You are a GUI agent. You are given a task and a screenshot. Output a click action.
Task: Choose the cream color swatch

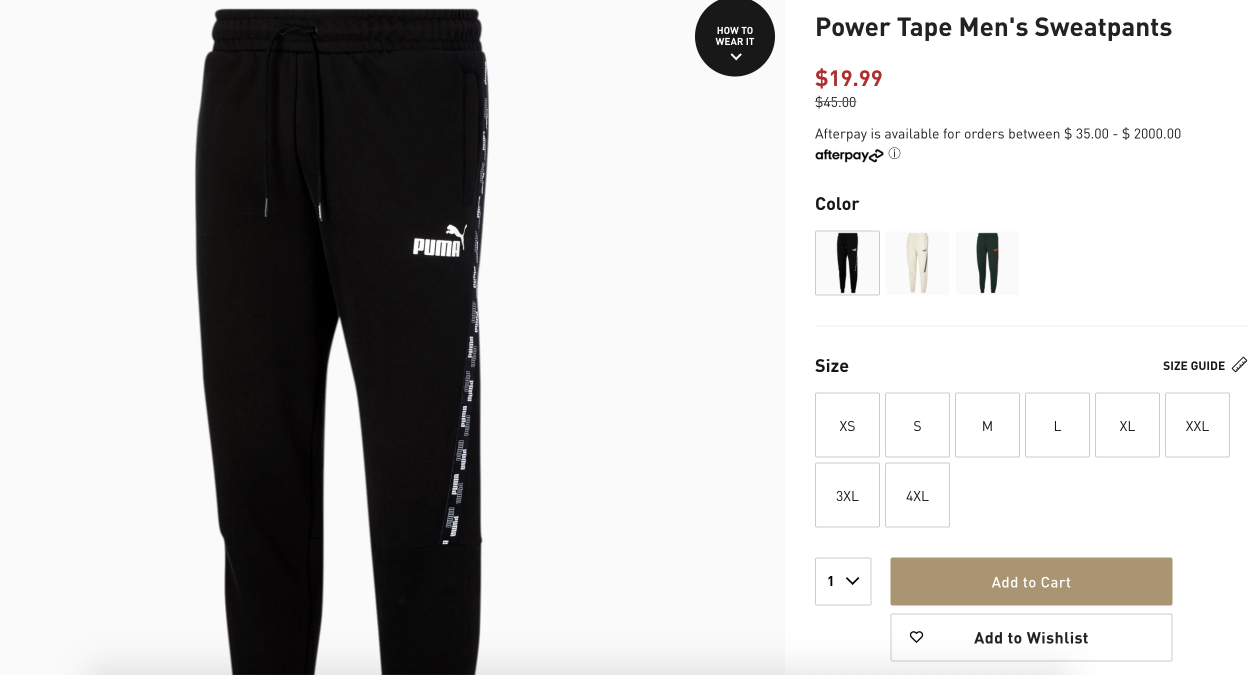click(x=917, y=263)
